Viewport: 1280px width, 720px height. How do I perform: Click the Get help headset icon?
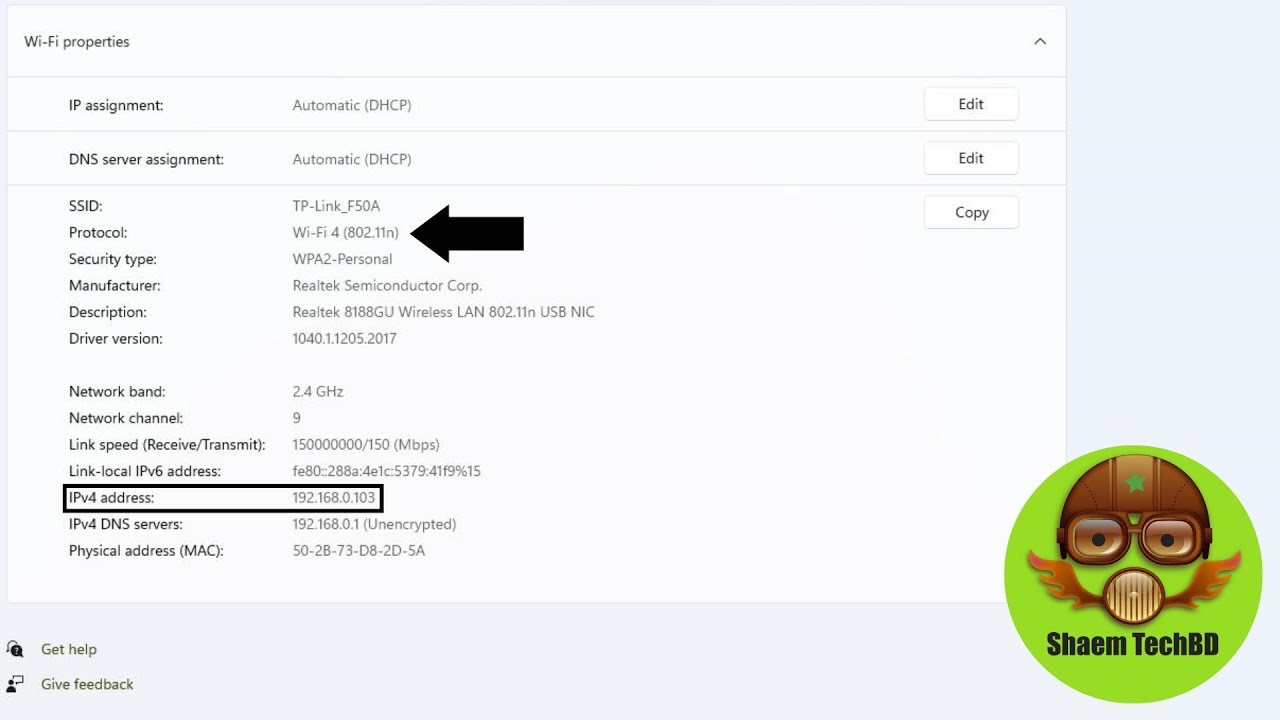pos(15,649)
